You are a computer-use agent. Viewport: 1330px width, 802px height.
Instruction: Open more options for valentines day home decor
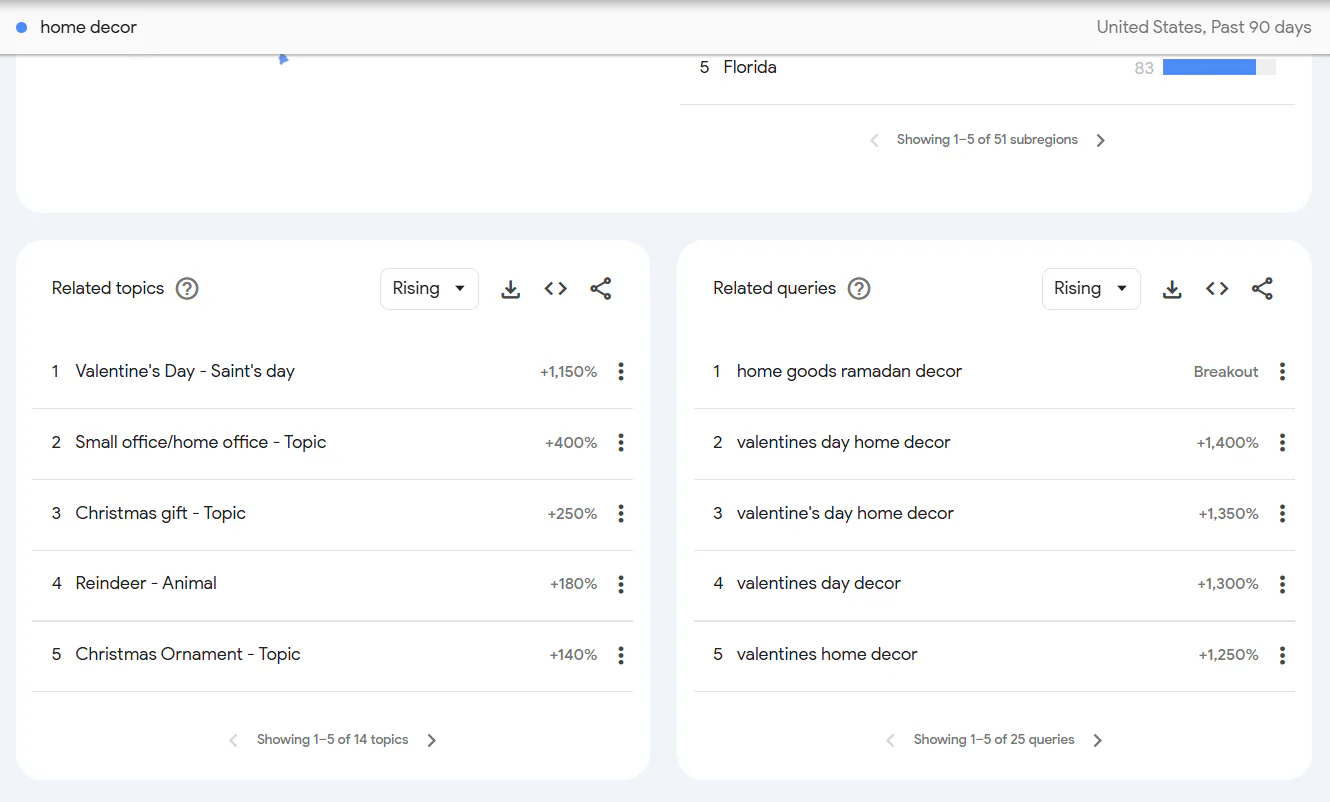pos(1283,443)
